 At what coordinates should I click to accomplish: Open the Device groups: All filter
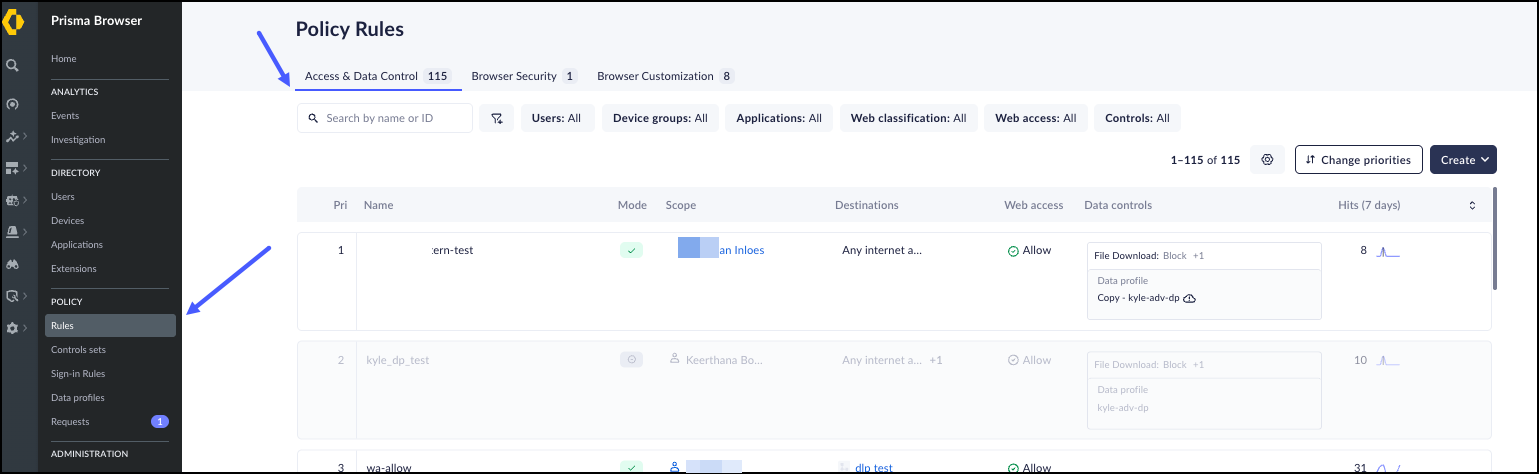click(660, 118)
